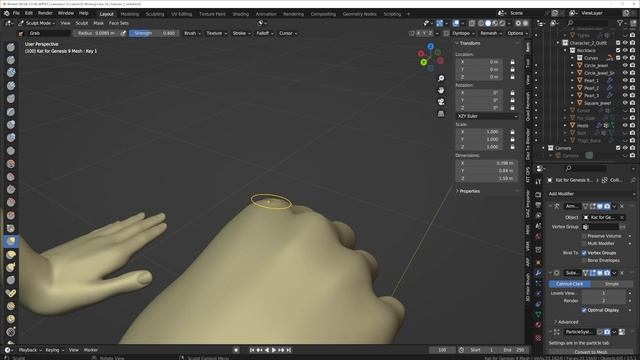Open the File menu

coord(16,13)
